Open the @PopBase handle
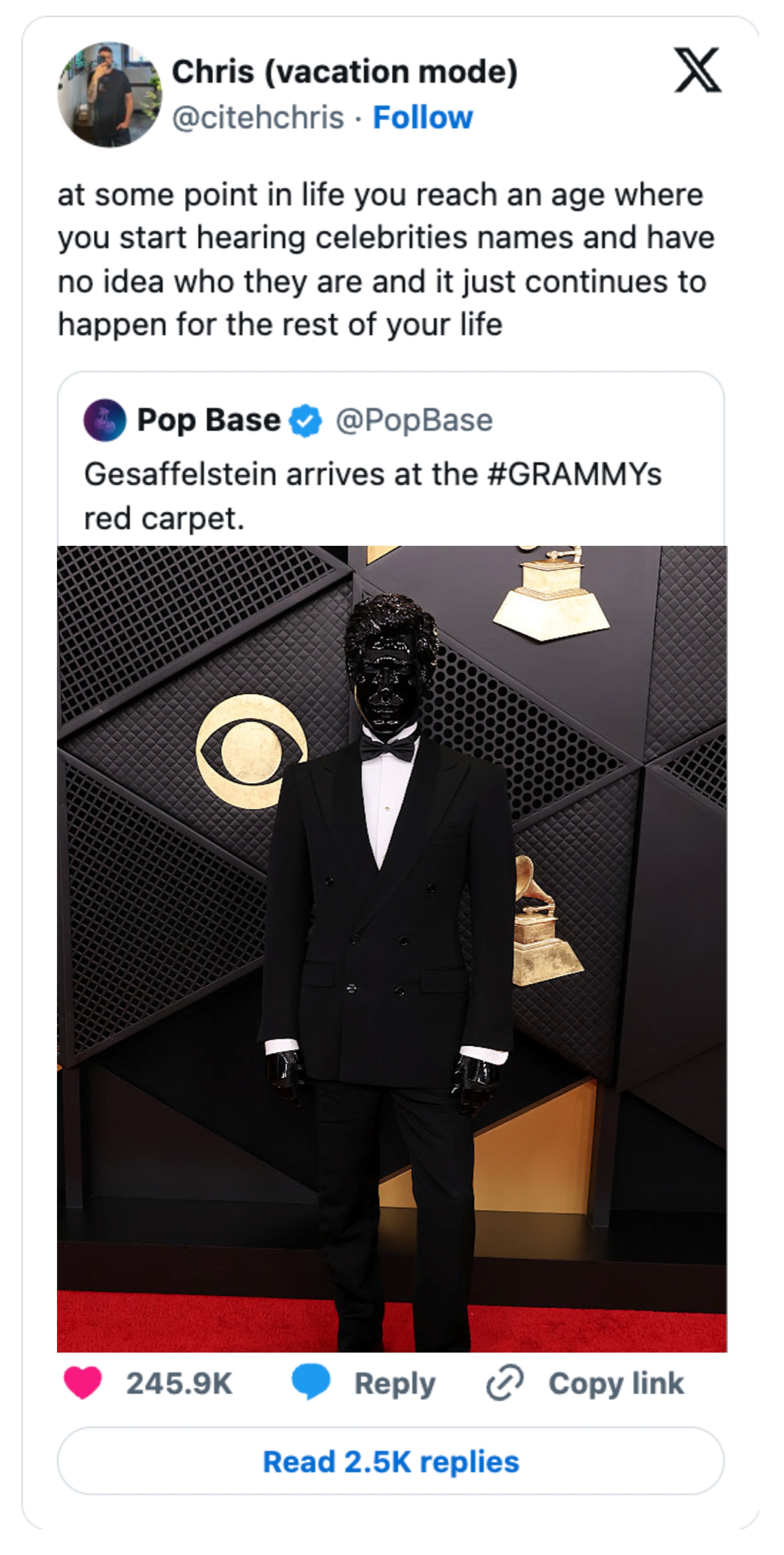The height and width of the screenshot is (1555, 784). click(x=416, y=420)
